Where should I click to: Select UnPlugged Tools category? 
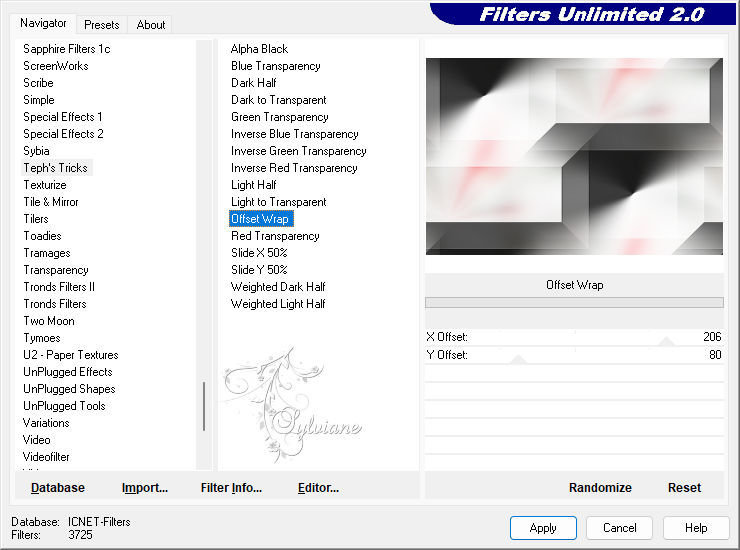click(x=64, y=406)
